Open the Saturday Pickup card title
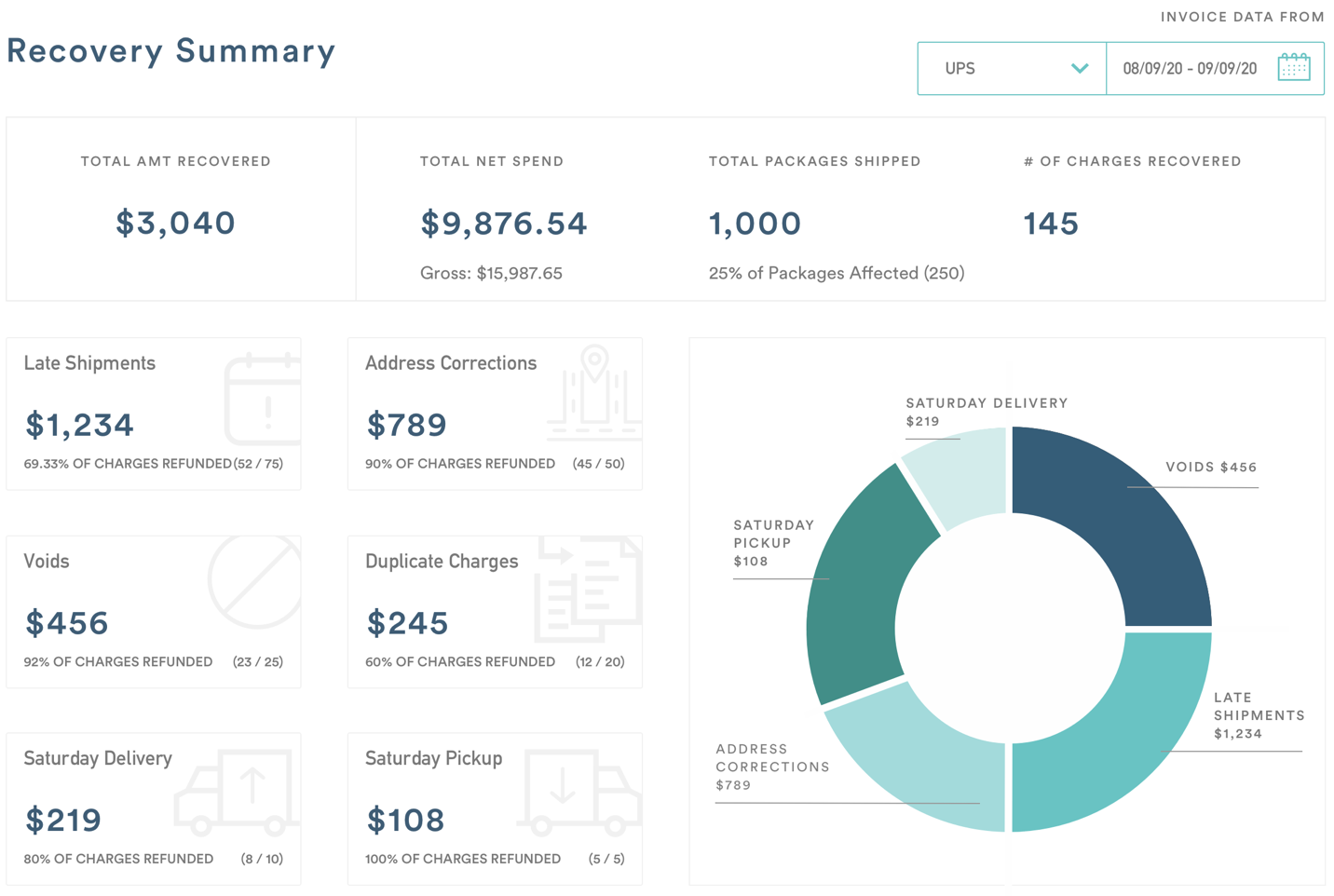Viewport: 1334px width, 896px height. [x=434, y=759]
